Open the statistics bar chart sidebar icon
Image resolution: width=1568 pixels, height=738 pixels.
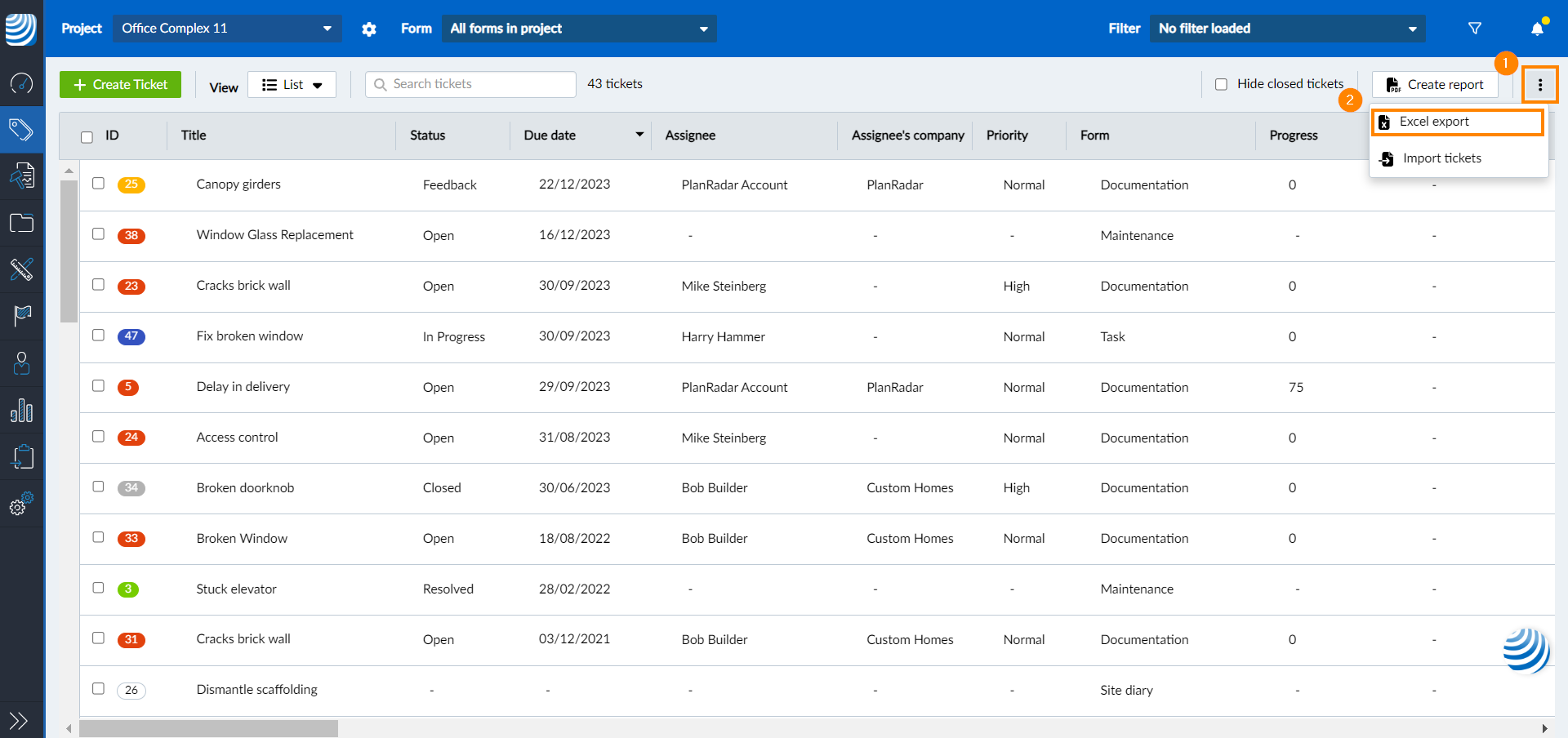(21, 410)
